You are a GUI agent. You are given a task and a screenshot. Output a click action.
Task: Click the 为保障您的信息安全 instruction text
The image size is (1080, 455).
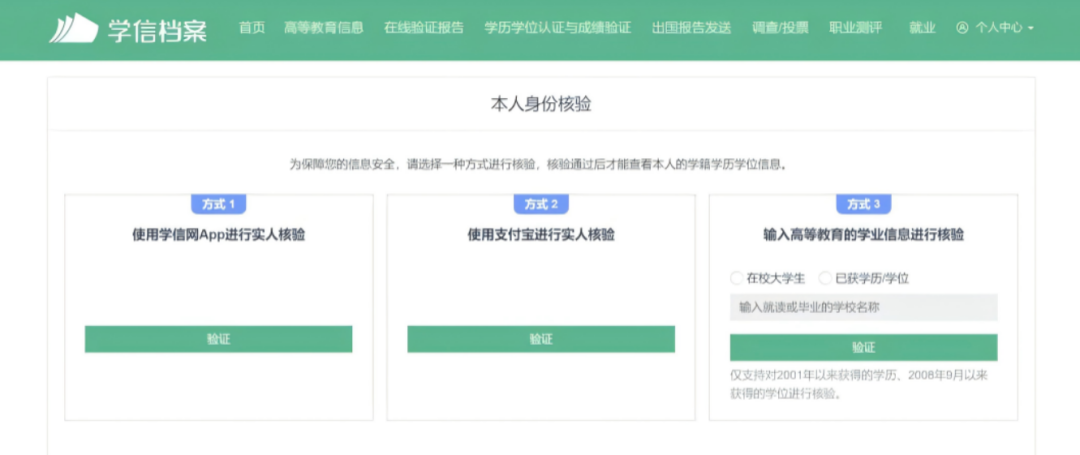(x=538, y=165)
